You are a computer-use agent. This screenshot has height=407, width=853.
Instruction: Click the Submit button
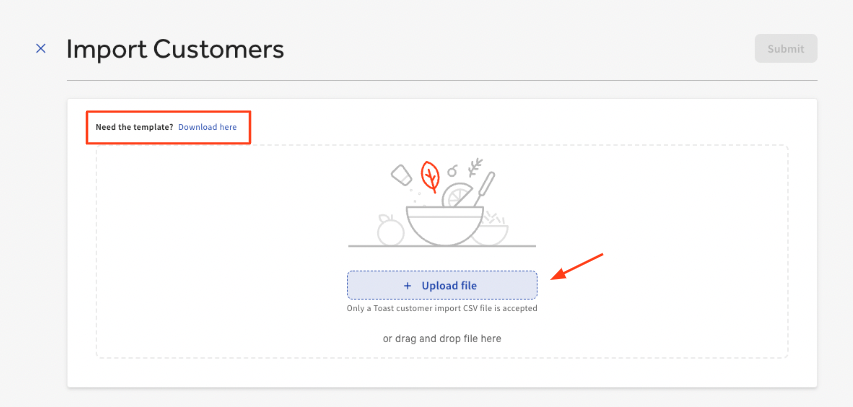pos(785,49)
